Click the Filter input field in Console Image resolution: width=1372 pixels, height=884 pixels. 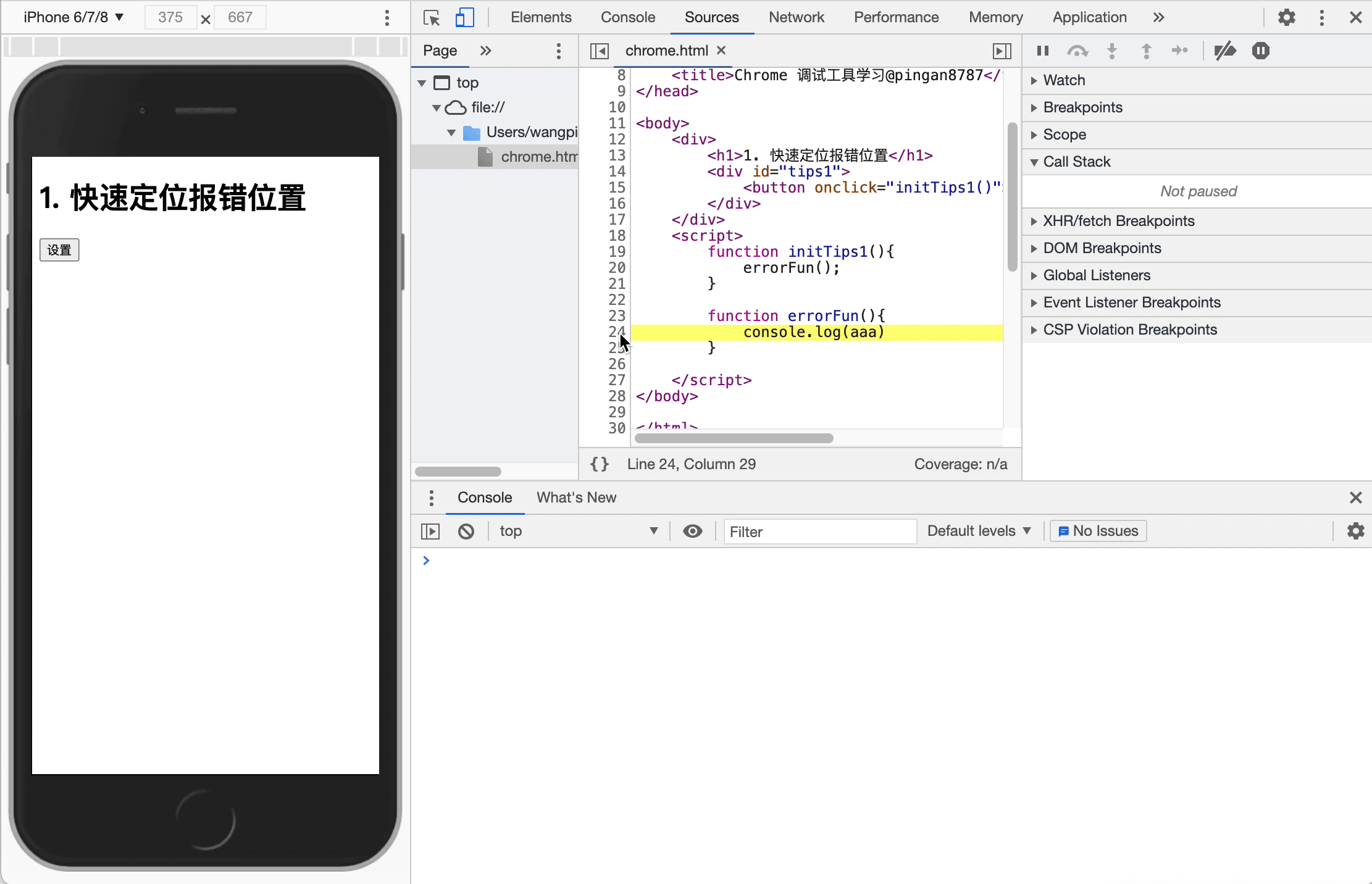coord(819,531)
